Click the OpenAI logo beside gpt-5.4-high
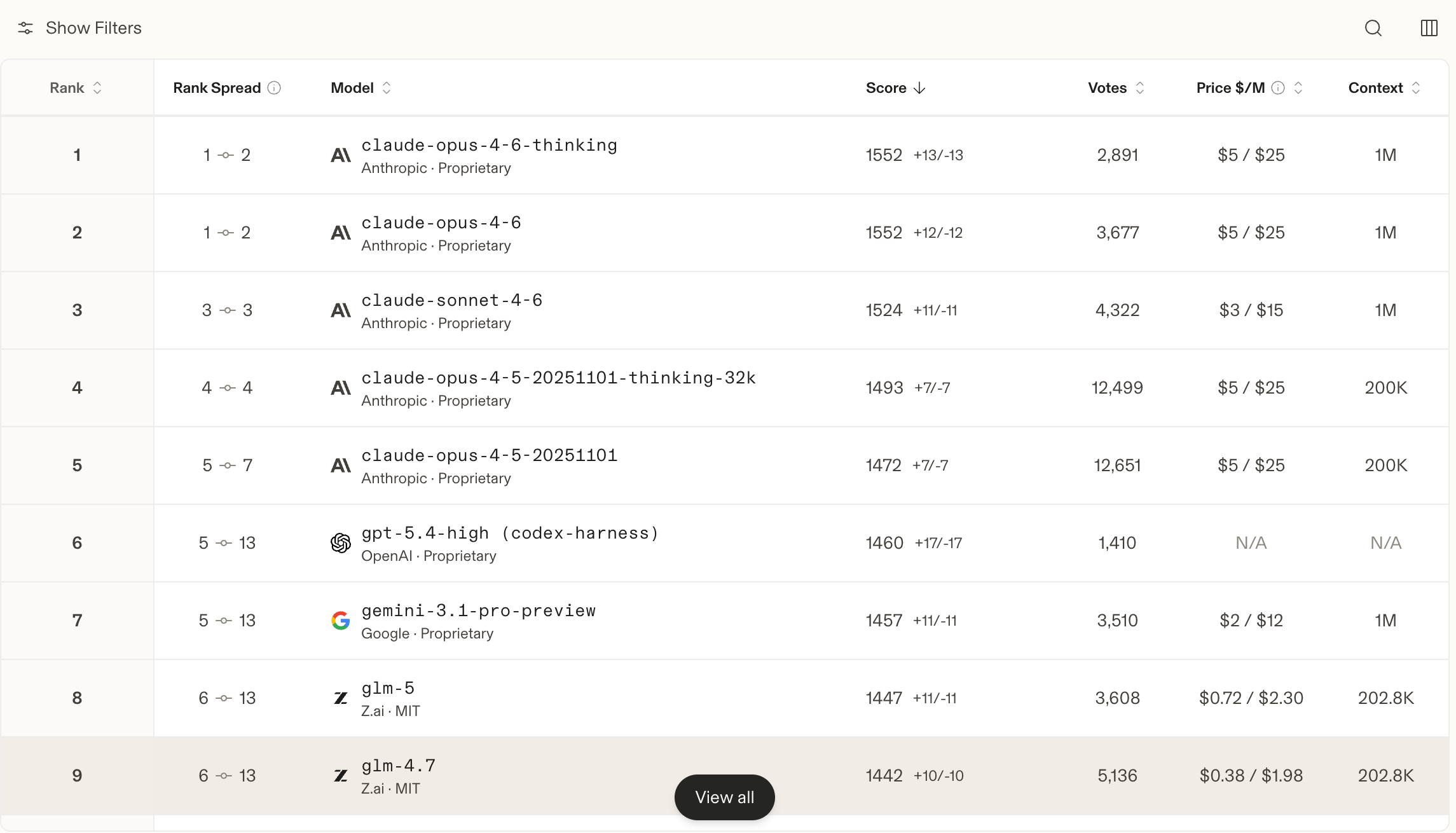The width and height of the screenshot is (1456, 833). point(341,543)
